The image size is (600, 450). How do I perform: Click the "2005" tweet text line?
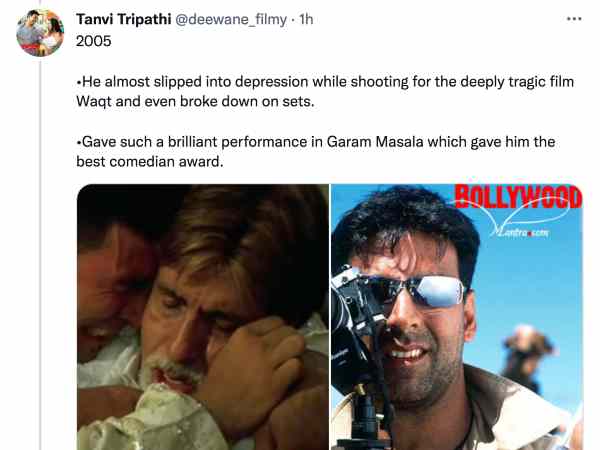coord(93,41)
